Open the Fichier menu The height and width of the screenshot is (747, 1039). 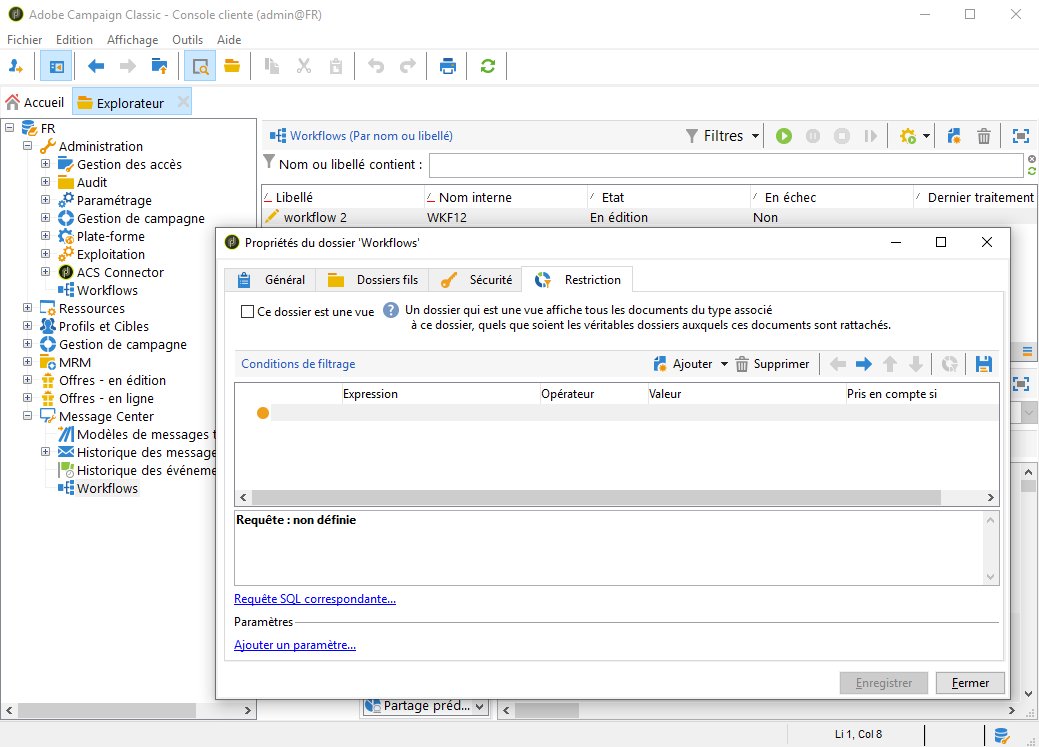pyautogui.click(x=25, y=40)
